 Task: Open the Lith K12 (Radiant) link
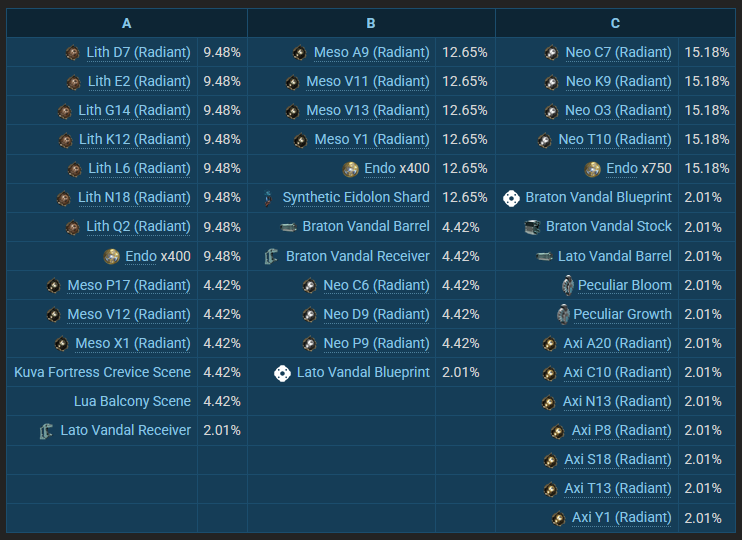click(134, 140)
